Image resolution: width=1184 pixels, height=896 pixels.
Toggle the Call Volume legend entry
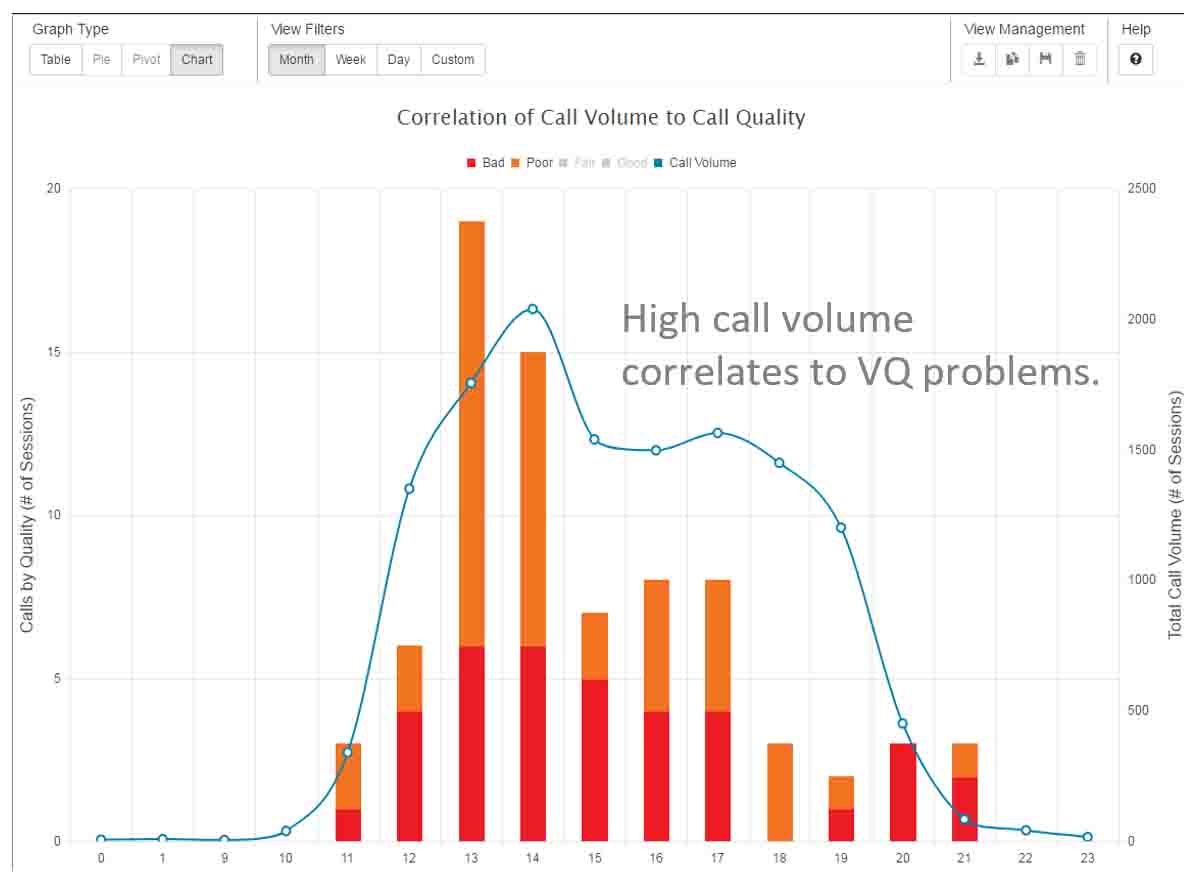pyautogui.click(x=695, y=162)
